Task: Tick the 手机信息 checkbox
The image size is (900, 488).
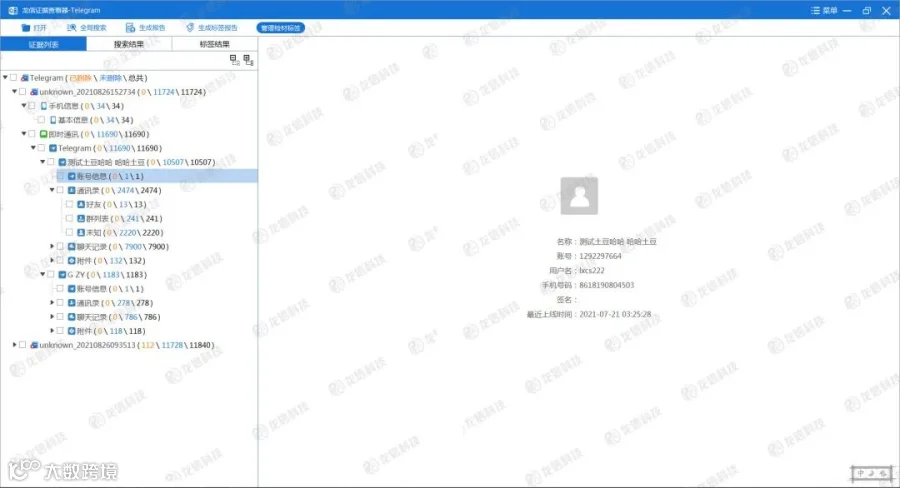Action: pos(32,106)
